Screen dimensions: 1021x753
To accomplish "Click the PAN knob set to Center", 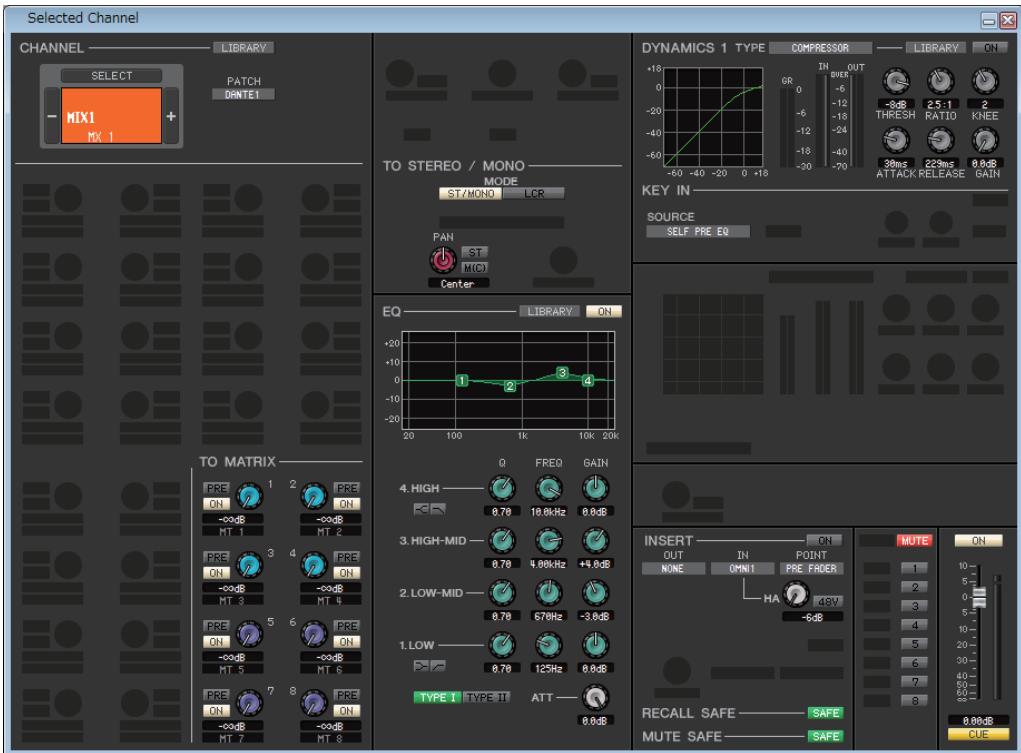I will coord(443,261).
